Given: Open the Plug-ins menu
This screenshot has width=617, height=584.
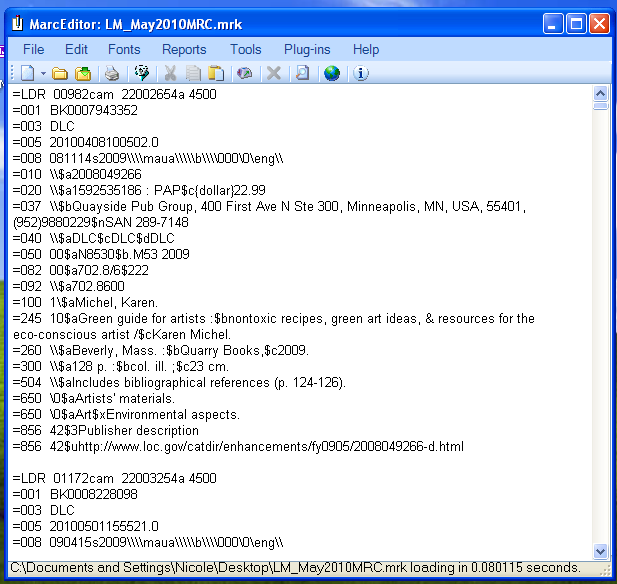Looking at the screenshot, I should point(307,49).
